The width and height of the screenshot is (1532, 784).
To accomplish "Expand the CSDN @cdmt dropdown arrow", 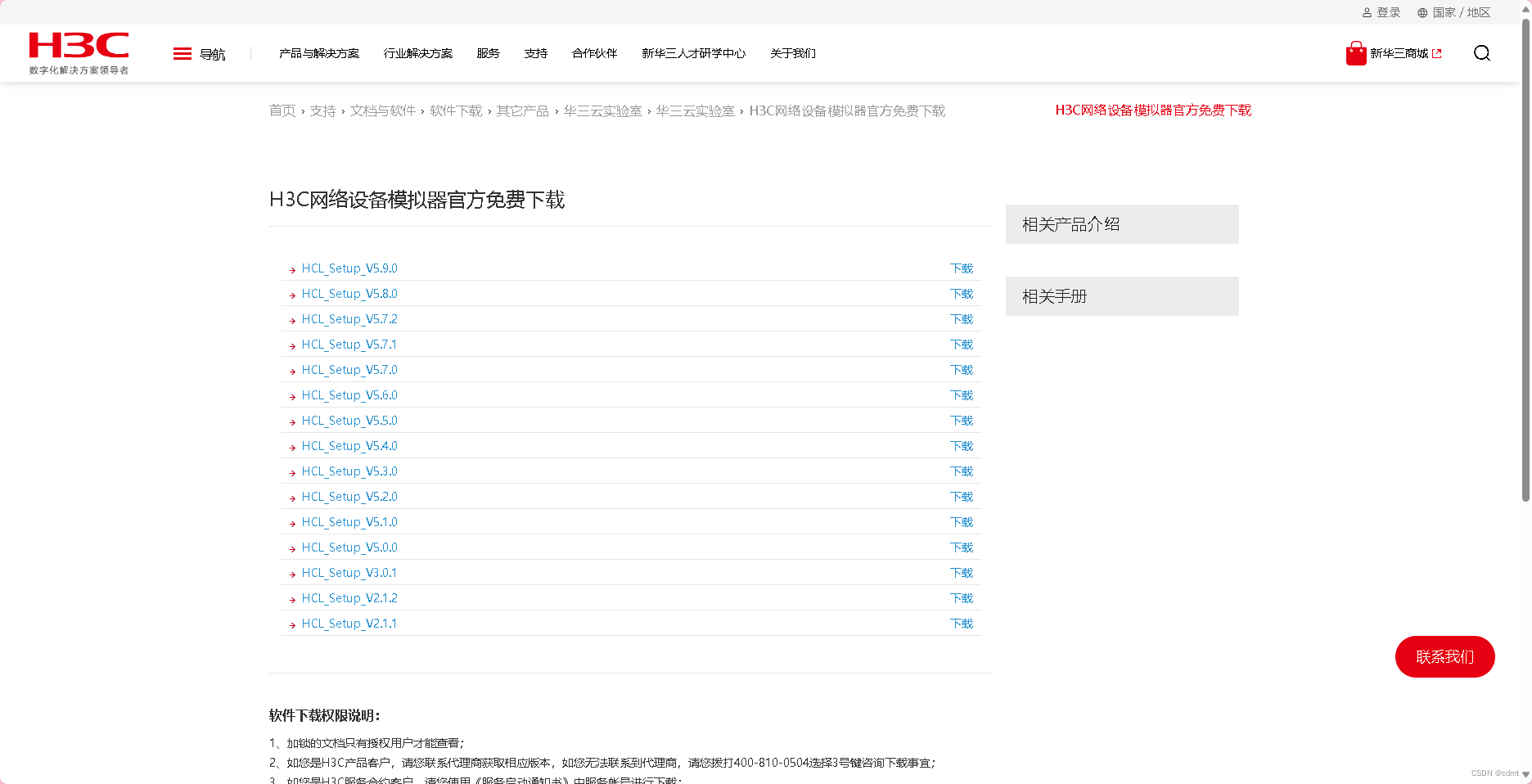I will coord(1524,774).
